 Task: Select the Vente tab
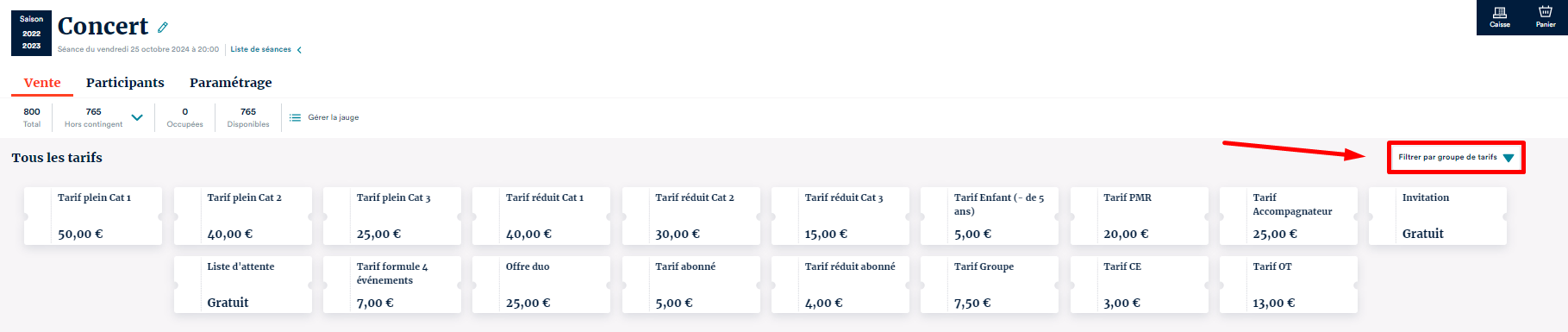pos(42,83)
